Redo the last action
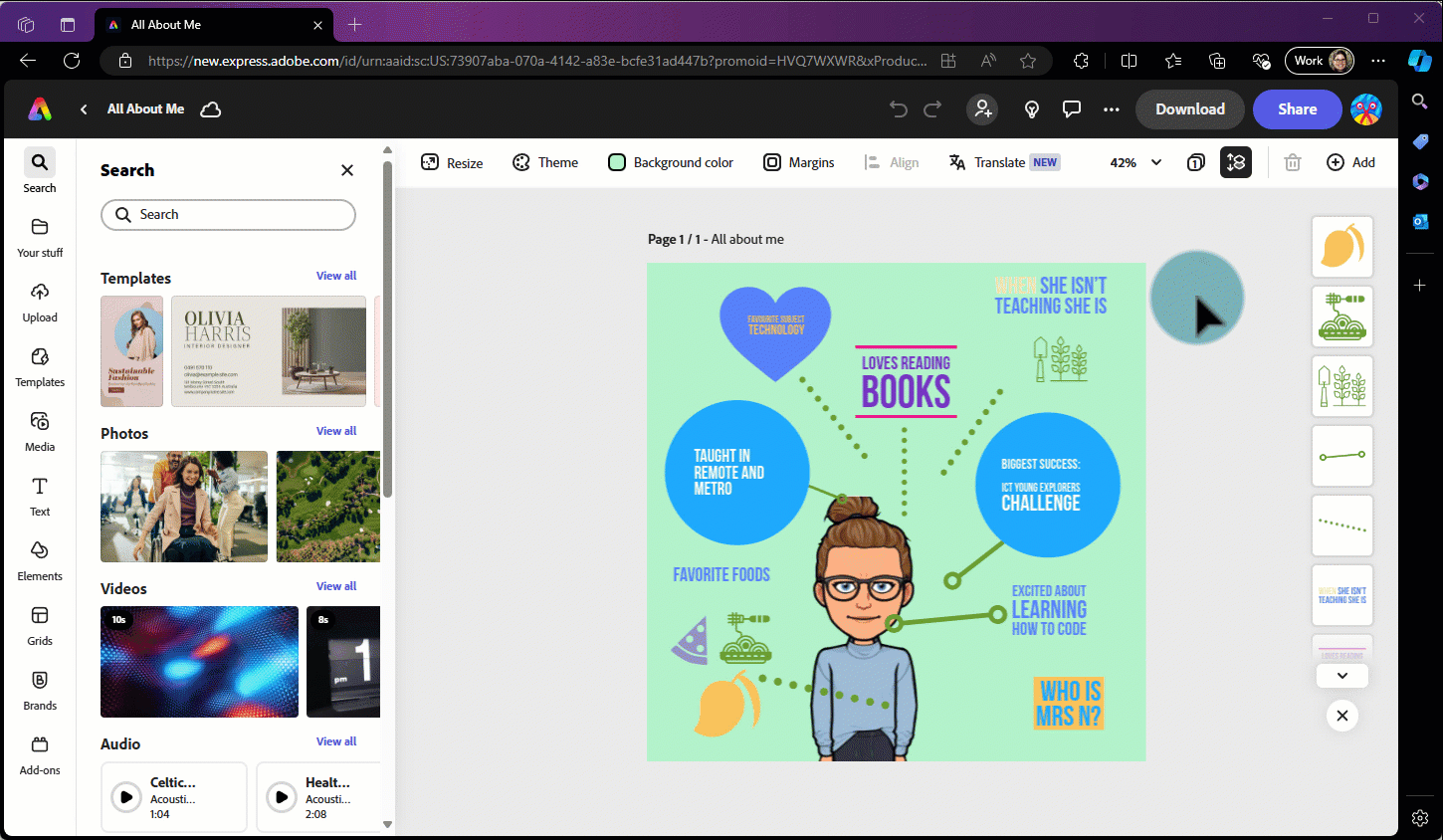This screenshot has height=840, width=1443. click(x=932, y=109)
